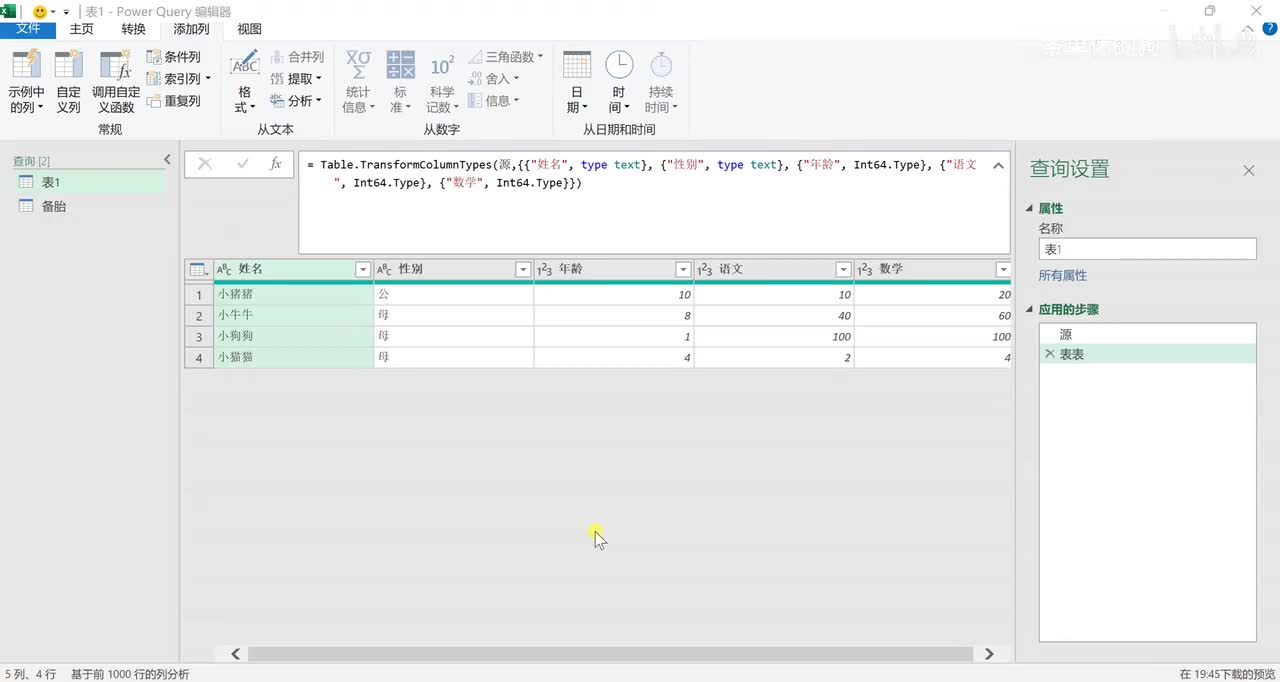Viewport: 1280px width, 682px height.
Task: Select query 备胎 in queries list
Action: click(88, 206)
